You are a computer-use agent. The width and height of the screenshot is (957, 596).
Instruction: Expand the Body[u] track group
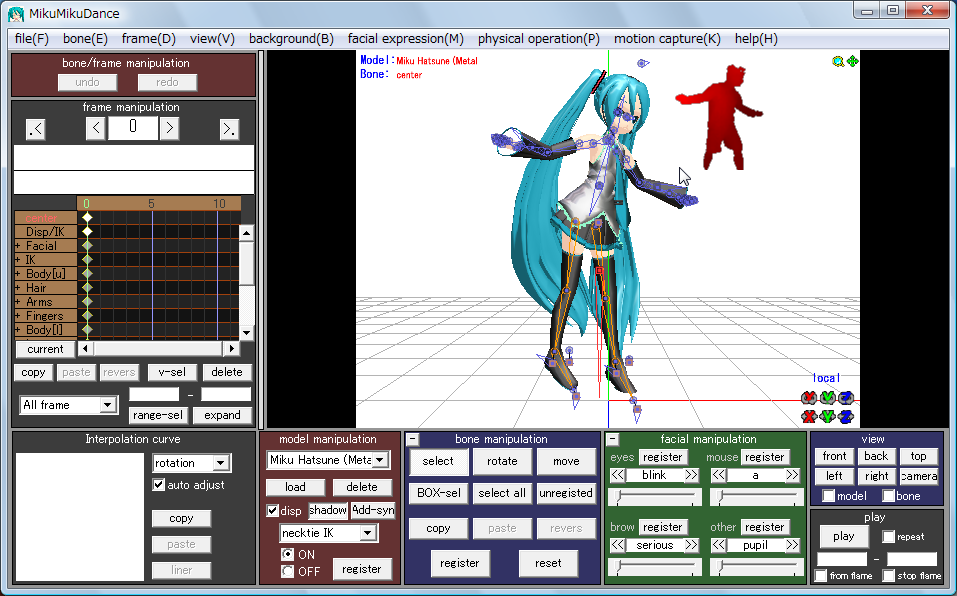[x=18, y=274]
